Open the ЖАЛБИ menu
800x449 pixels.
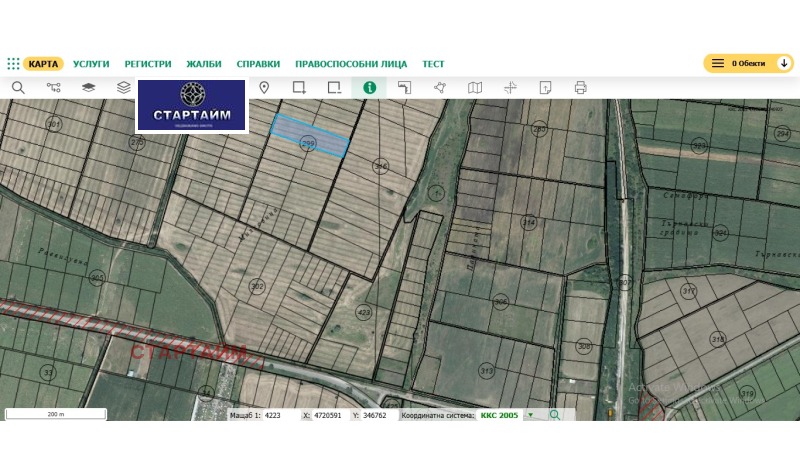[x=204, y=64]
